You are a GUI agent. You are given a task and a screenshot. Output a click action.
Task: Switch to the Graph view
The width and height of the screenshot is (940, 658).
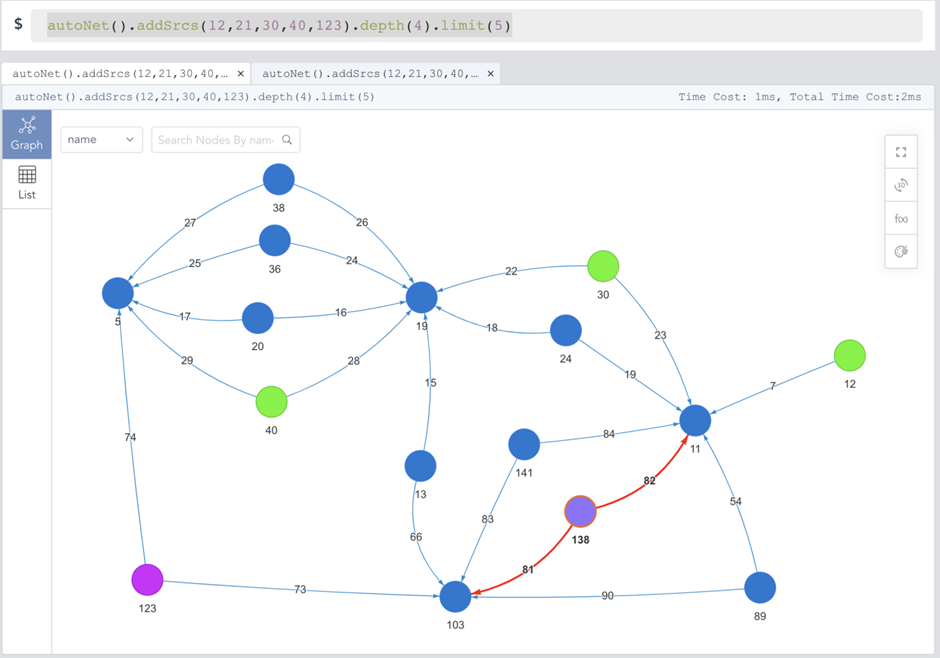pos(26,134)
